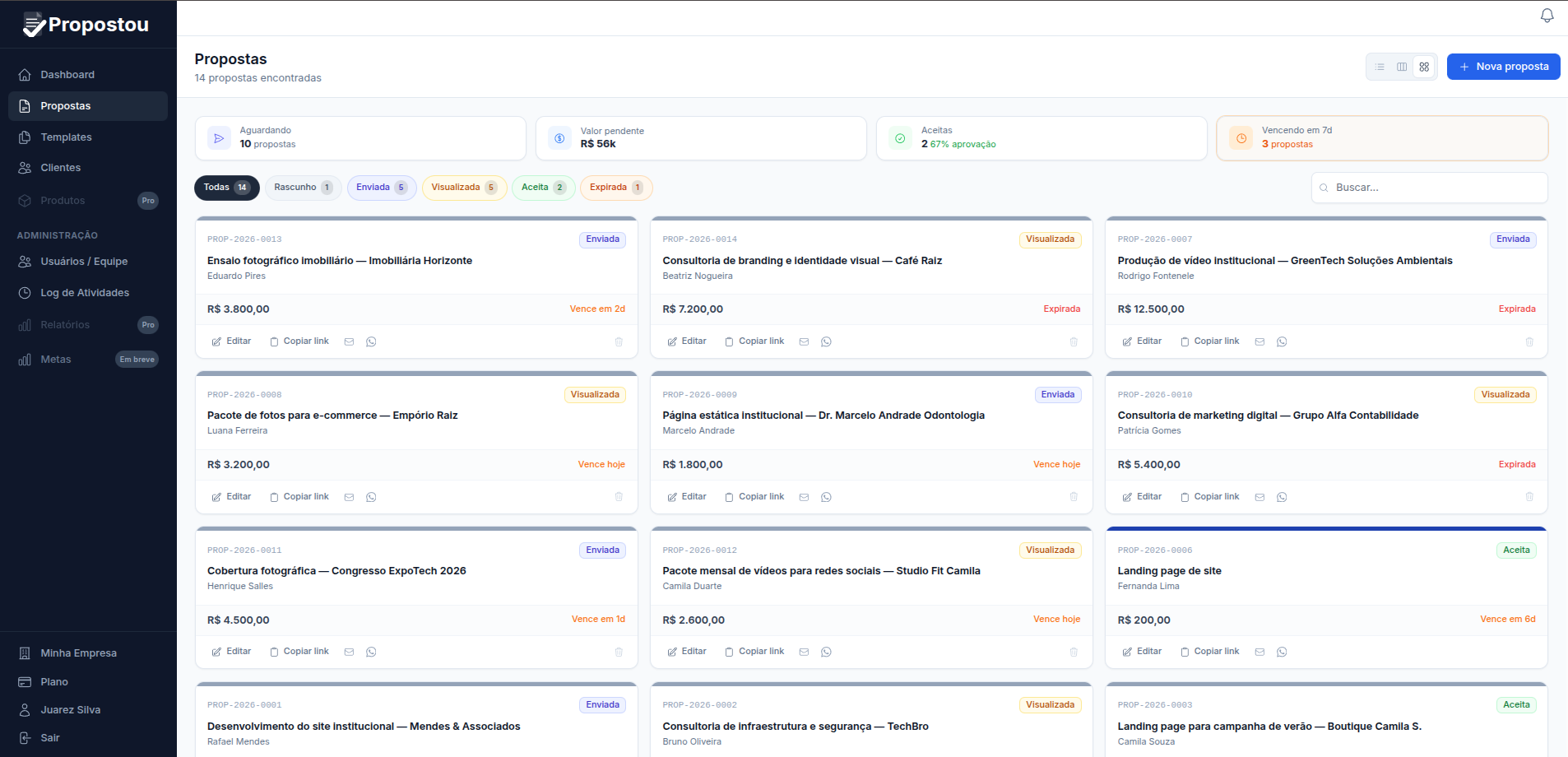The image size is (1568, 757).
Task: Send Landing page de site by email
Action: [x=1260, y=652]
